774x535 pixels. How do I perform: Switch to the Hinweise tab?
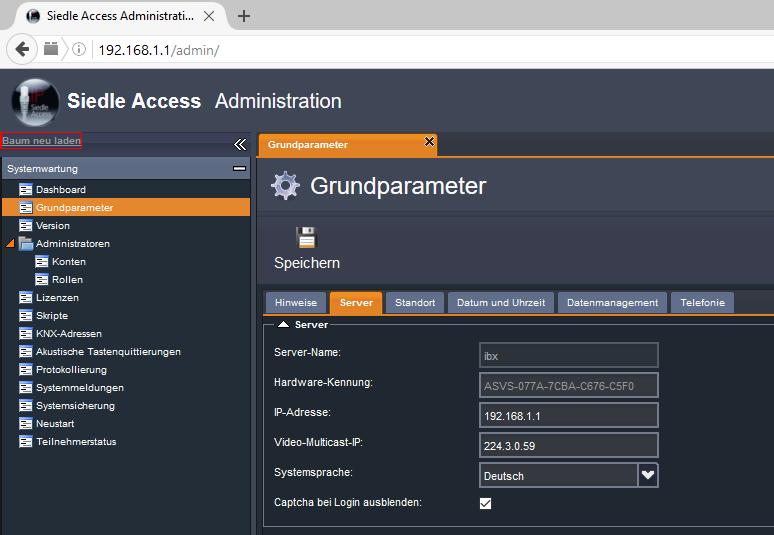coord(296,303)
